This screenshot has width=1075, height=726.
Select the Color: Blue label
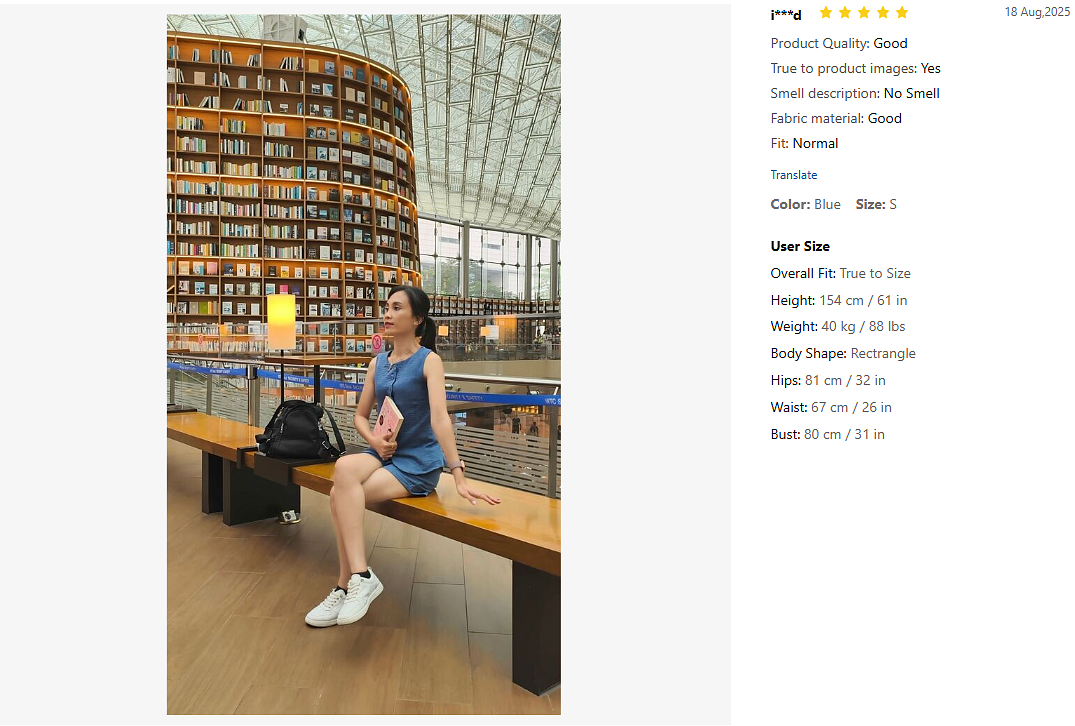805,204
